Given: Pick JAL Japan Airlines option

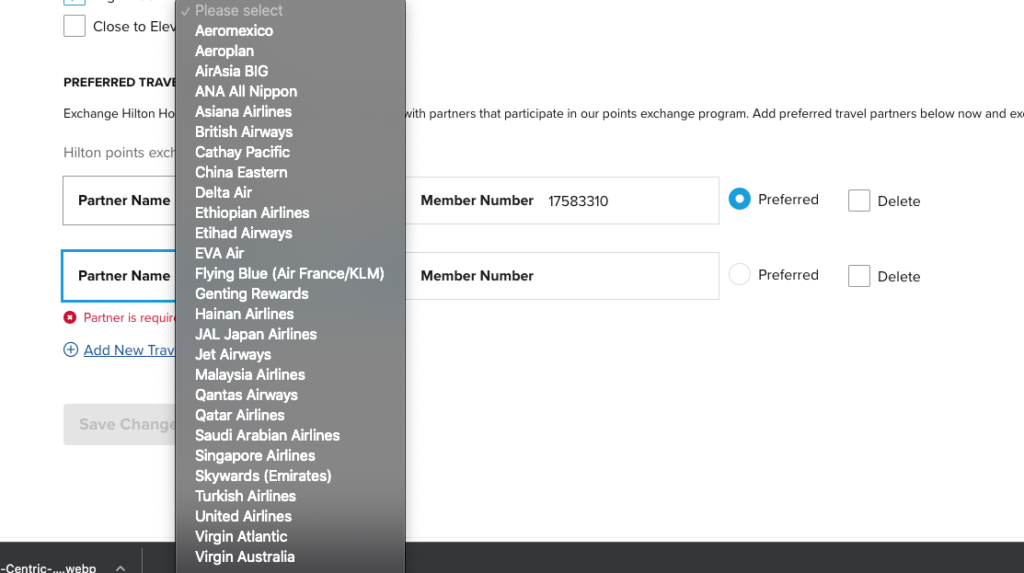Looking at the screenshot, I should coord(291,335).
